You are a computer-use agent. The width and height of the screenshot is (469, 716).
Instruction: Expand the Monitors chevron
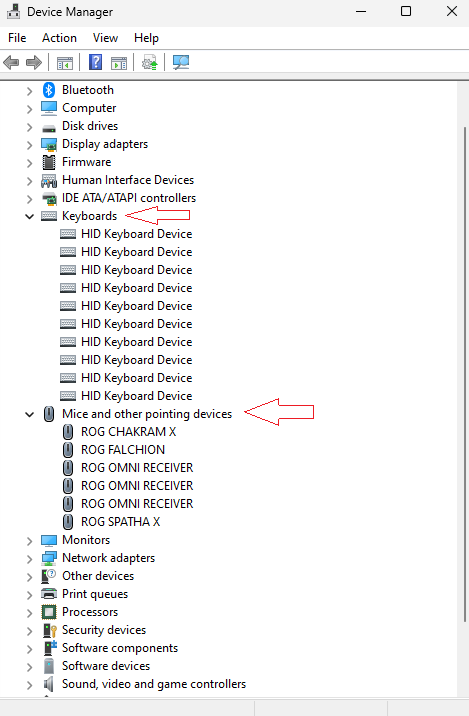[x=30, y=541]
